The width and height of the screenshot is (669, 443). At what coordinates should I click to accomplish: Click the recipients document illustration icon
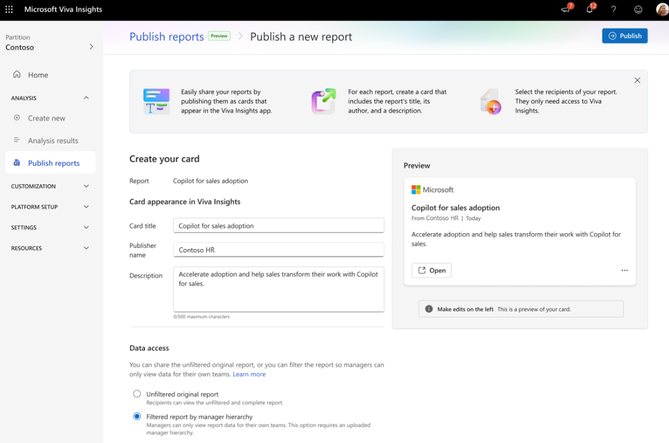point(491,102)
